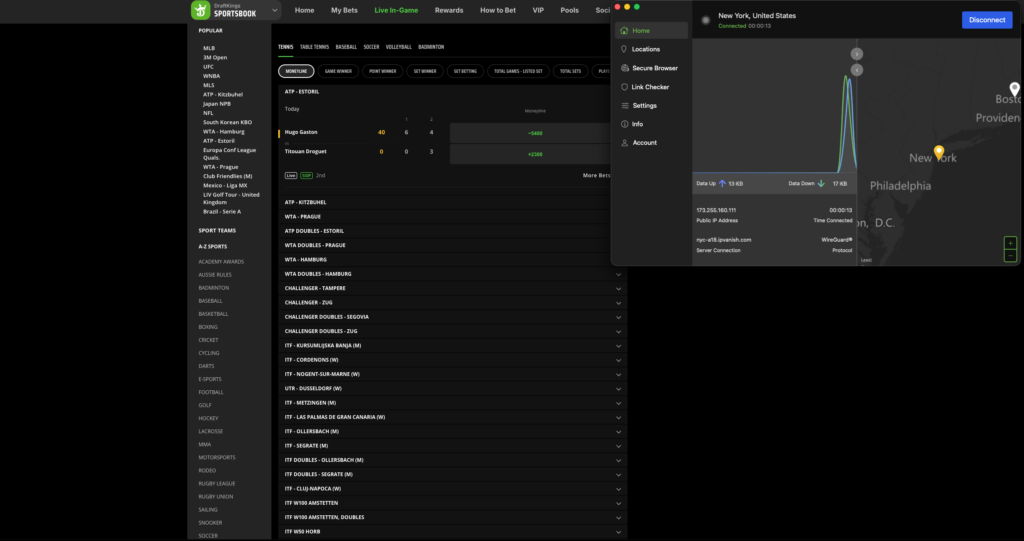Switch to the Badminton tab
The image size is (1024, 541).
(431, 47)
